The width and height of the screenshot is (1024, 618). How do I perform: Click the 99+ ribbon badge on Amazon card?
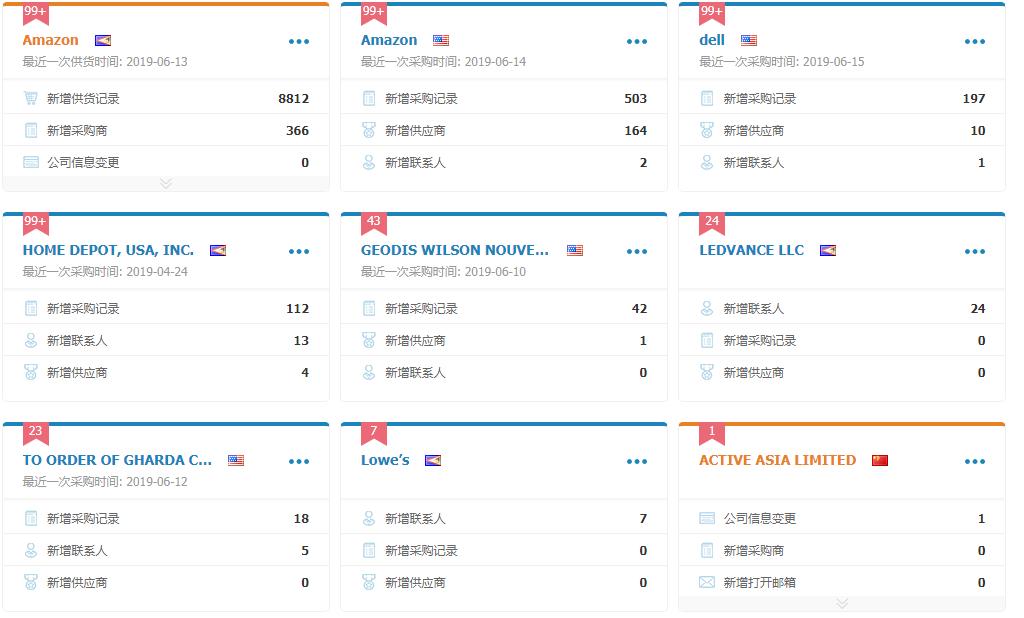click(34, 12)
